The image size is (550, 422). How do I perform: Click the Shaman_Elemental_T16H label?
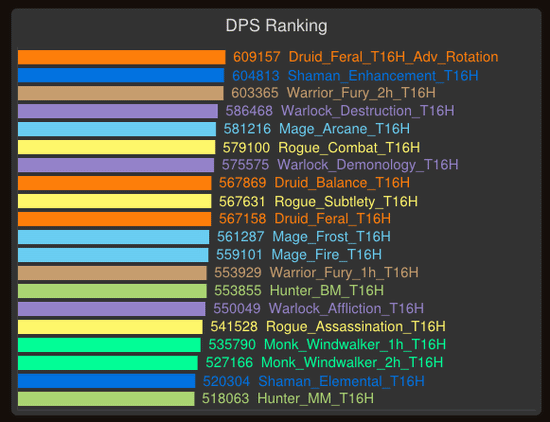point(341,381)
